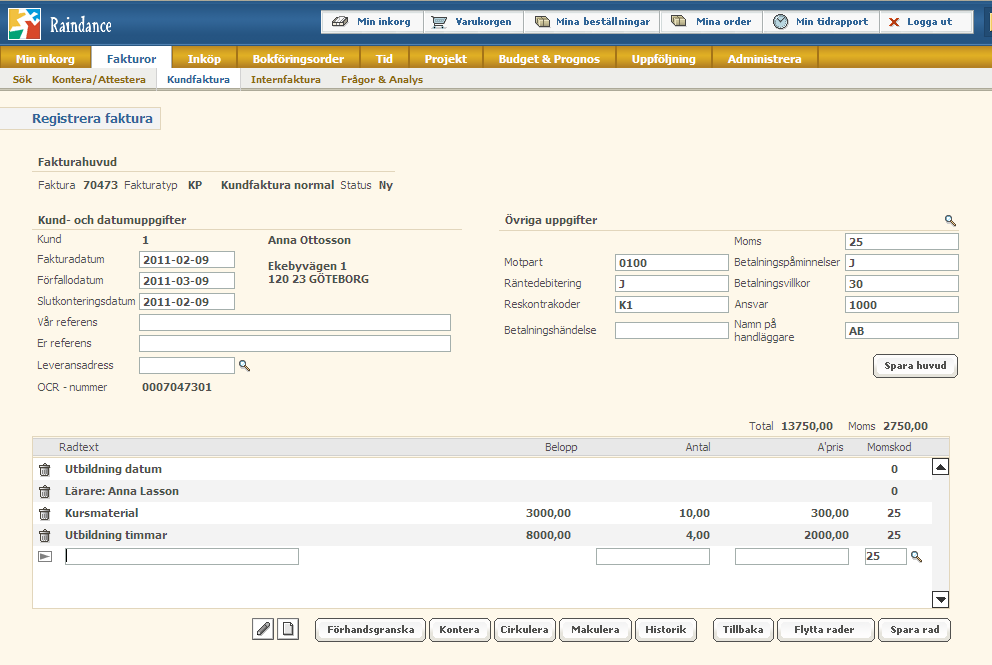Viewport: 992px width, 665px height.
Task: Click the Flytta rader button
Action: (x=824, y=630)
